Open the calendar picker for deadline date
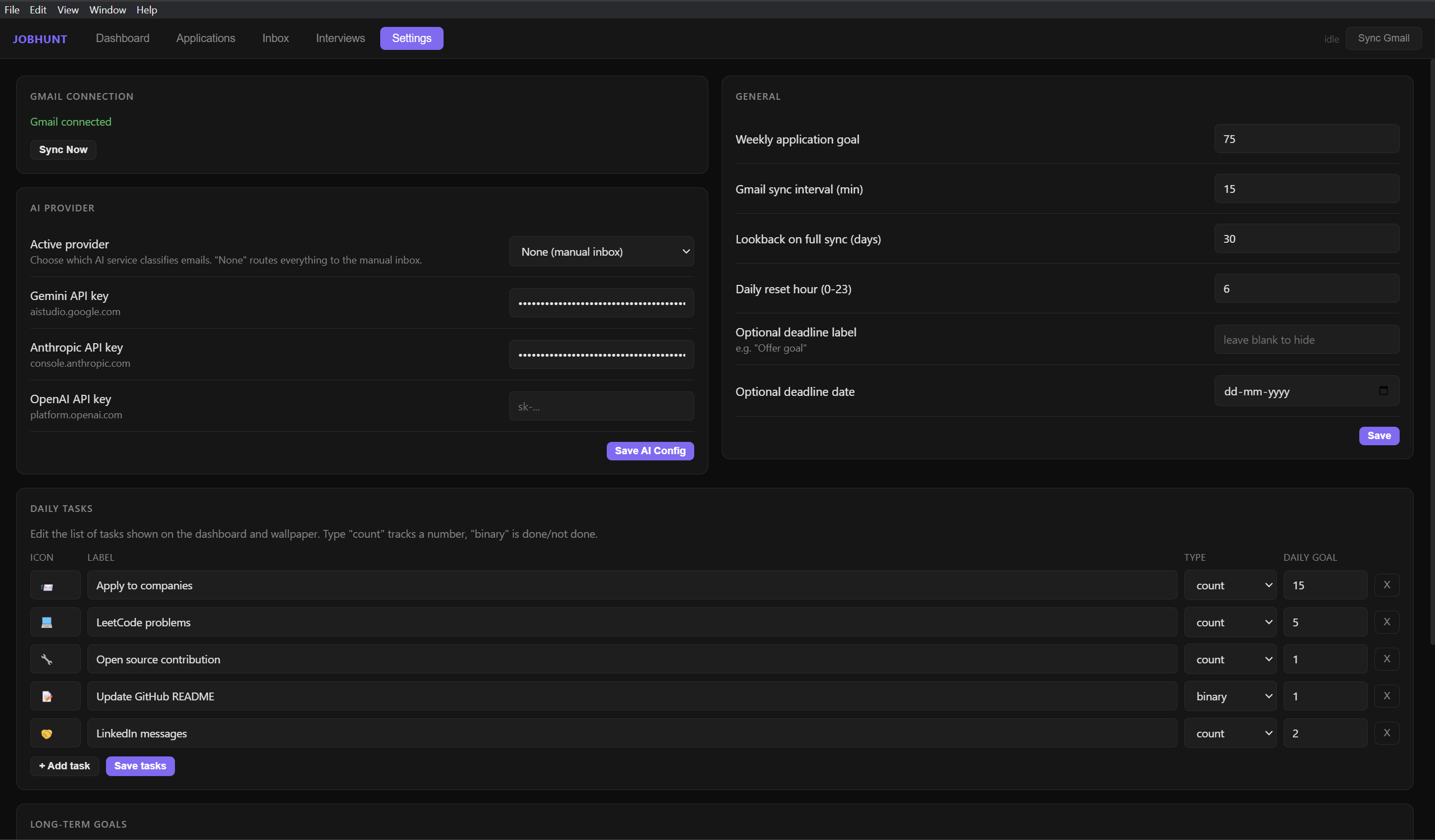The width and height of the screenshot is (1435, 840). [x=1383, y=391]
